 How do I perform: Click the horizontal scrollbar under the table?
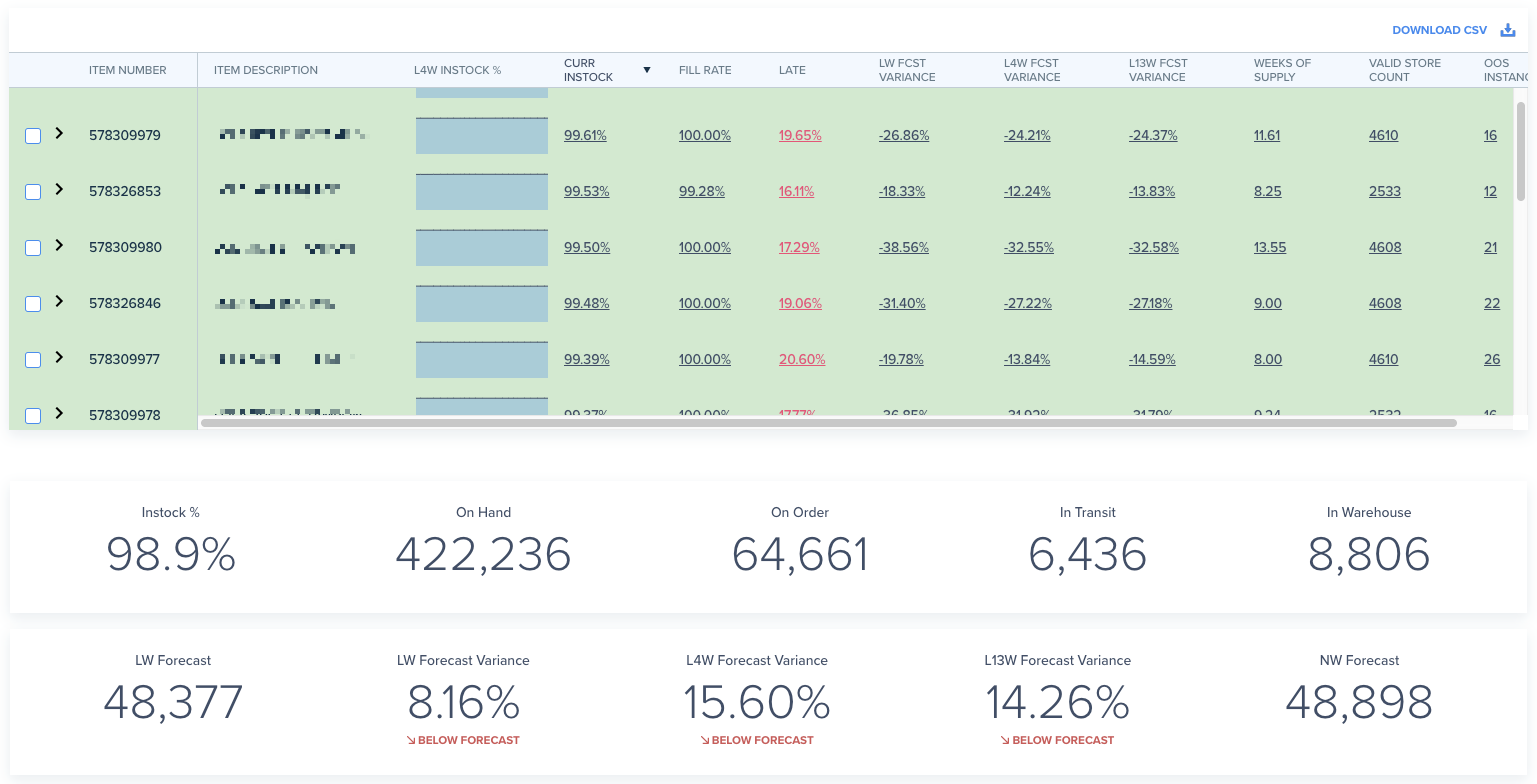pyautogui.click(x=828, y=423)
